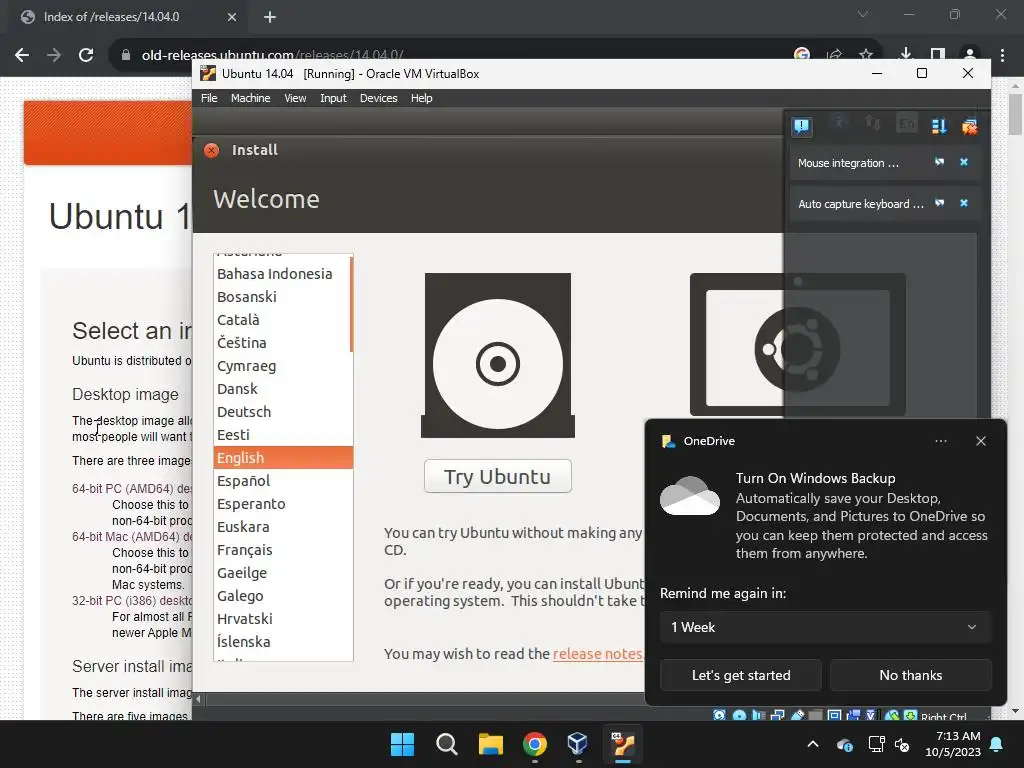This screenshot has height=768, width=1024.
Task: Open the release notes link
Action: coord(598,654)
